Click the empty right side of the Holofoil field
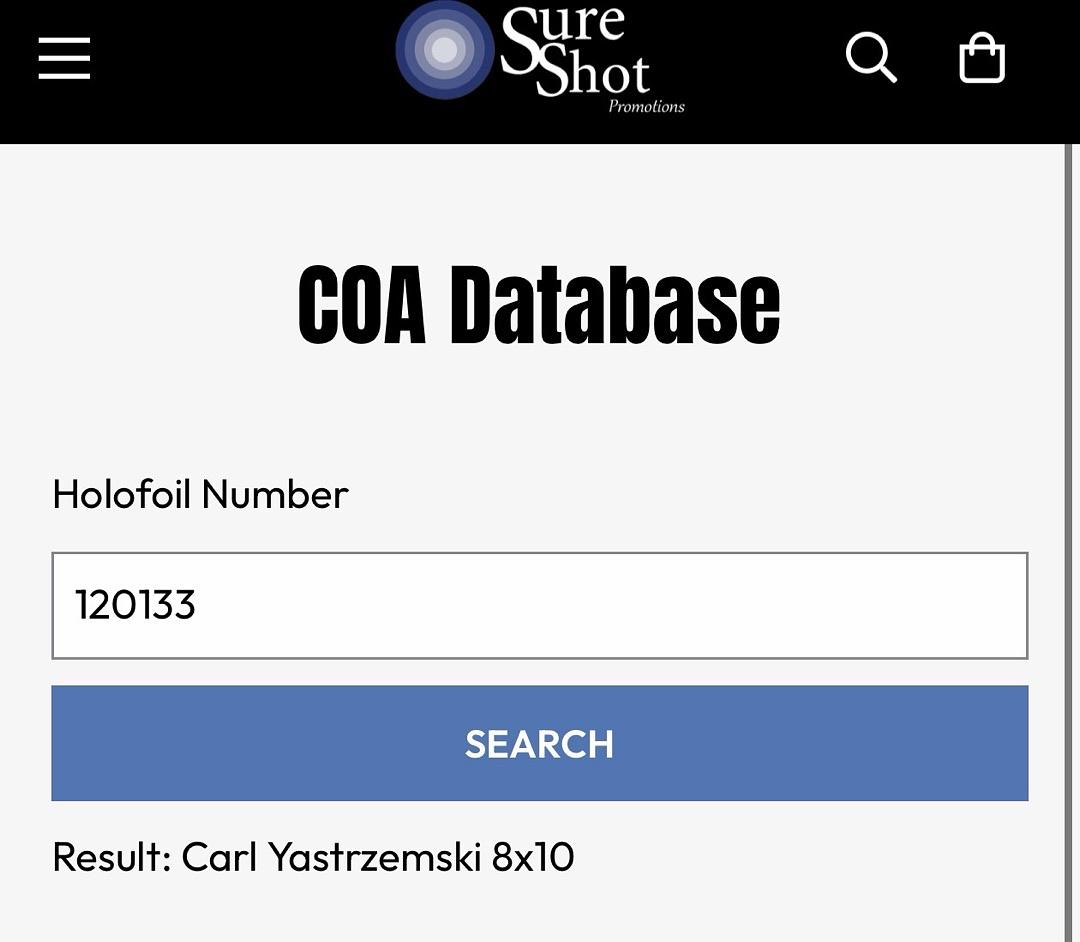 [758, 605]
